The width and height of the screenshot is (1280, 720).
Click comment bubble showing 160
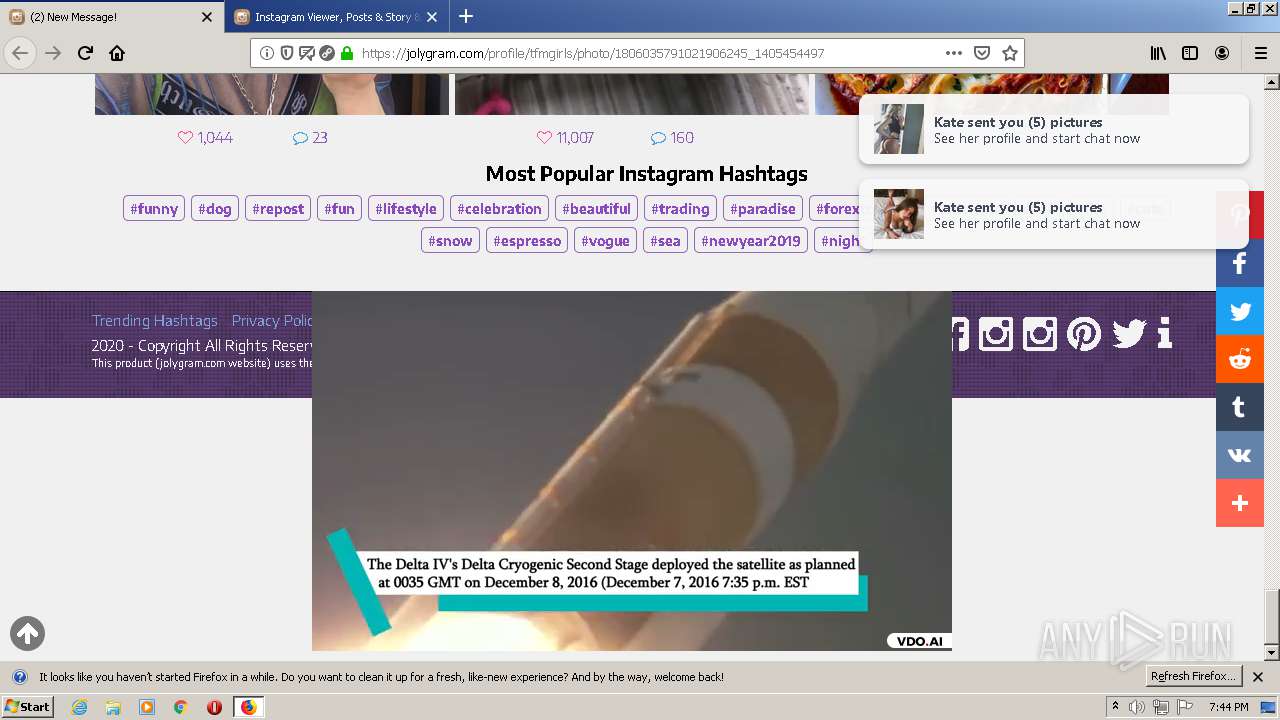(658, 138)
